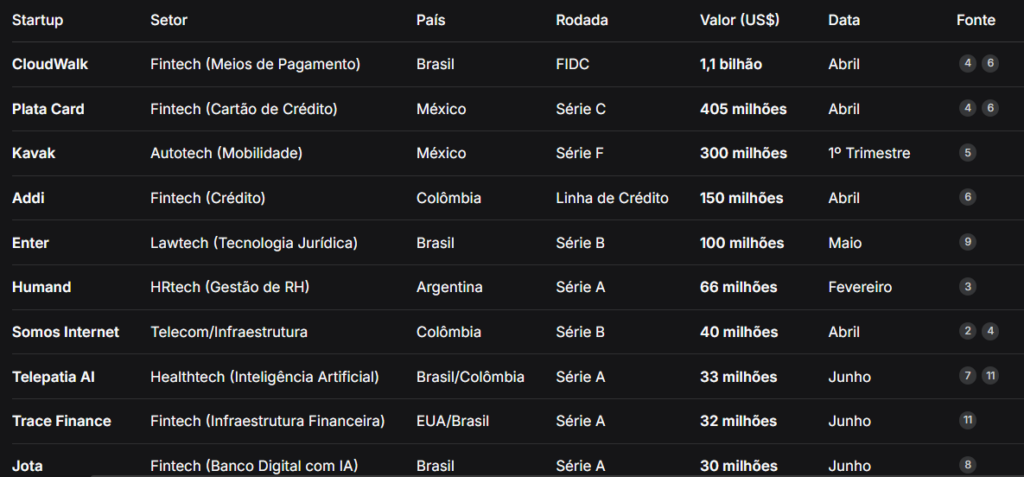Image resolution: width=1024 pixels, height=477 pixels.
Task: Click the Startup column header
Action: click(38, 20)
